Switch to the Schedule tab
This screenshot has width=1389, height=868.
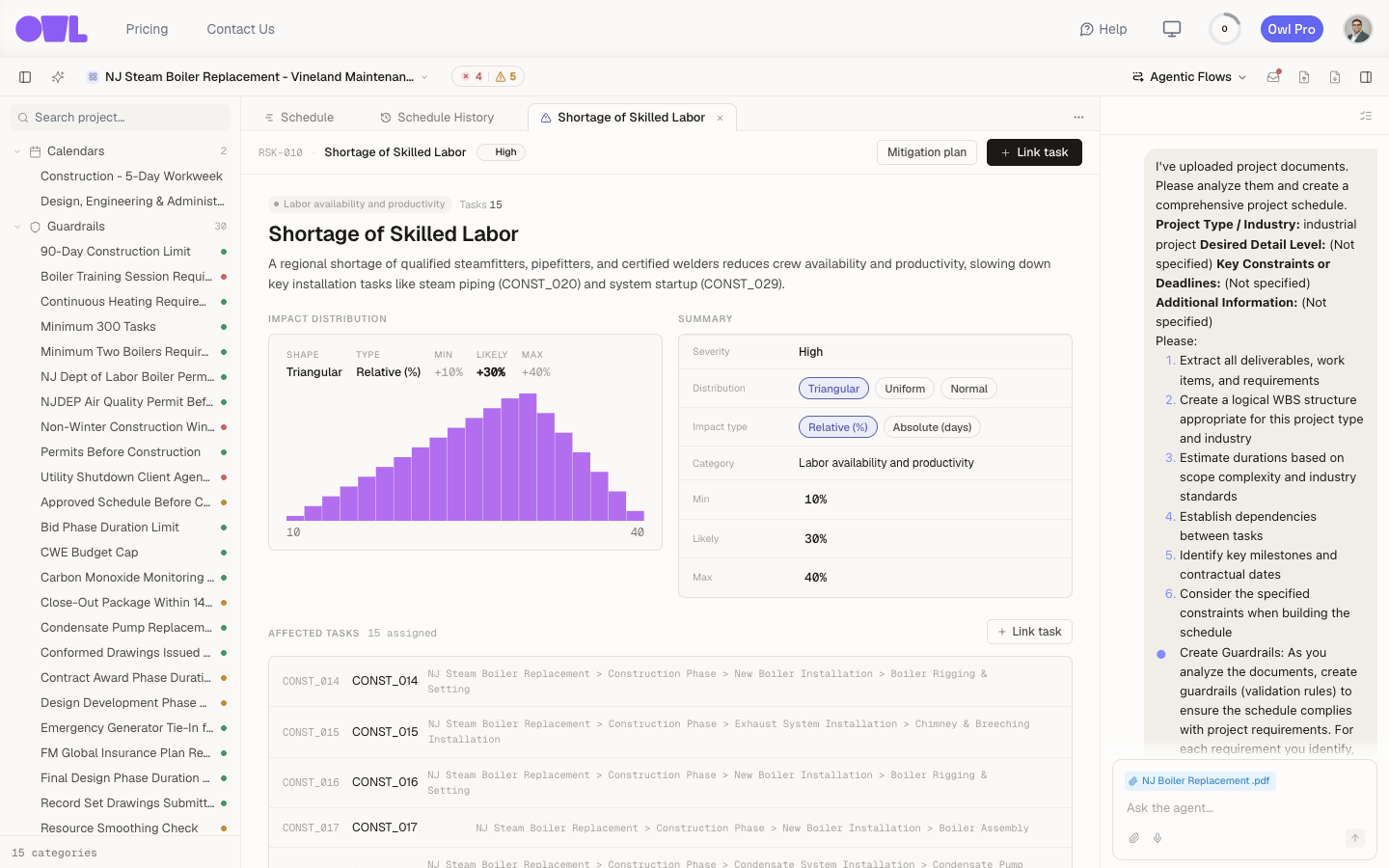click(298, 118)
